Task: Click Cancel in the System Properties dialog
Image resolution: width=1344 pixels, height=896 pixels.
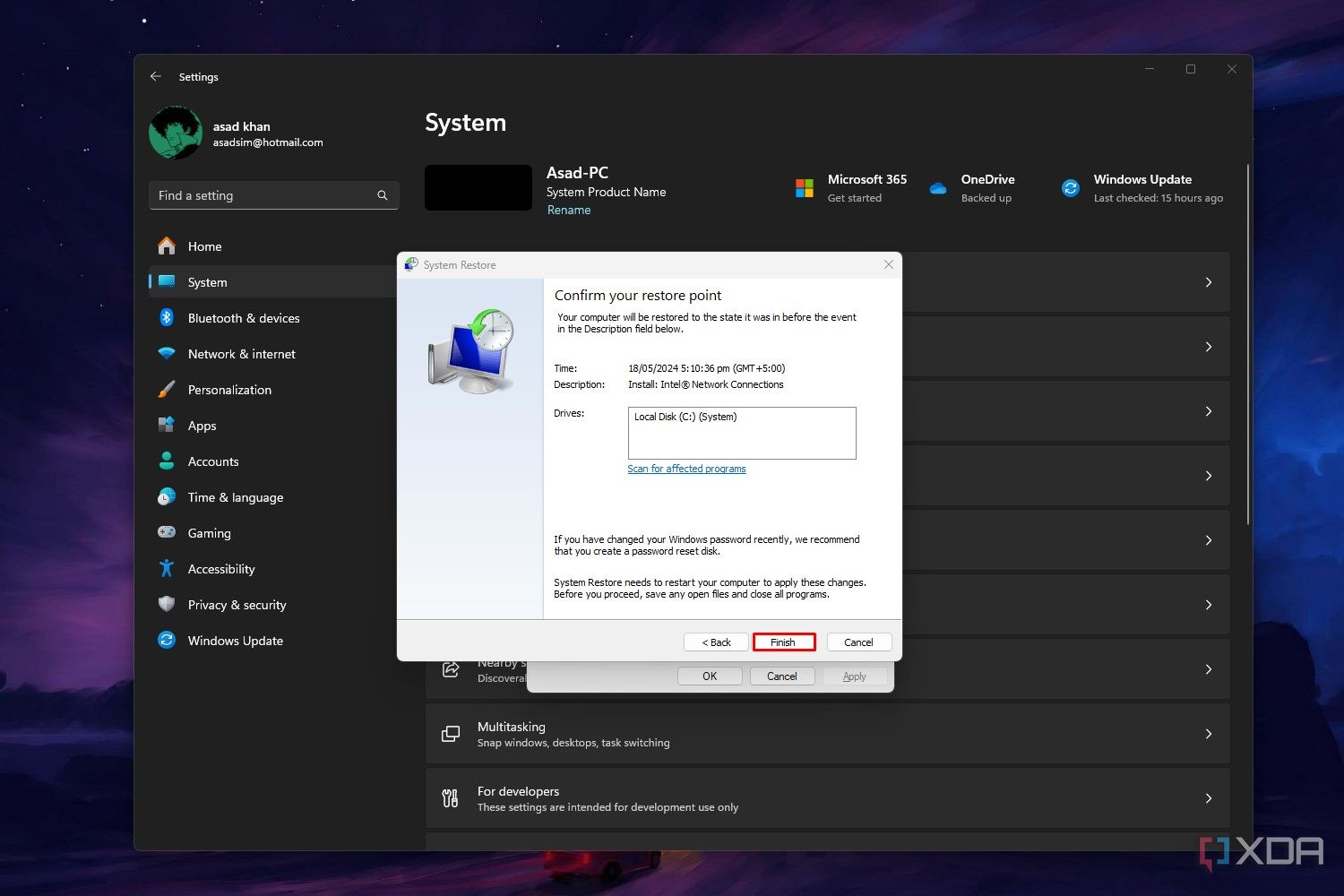Action: pos(781,676)
